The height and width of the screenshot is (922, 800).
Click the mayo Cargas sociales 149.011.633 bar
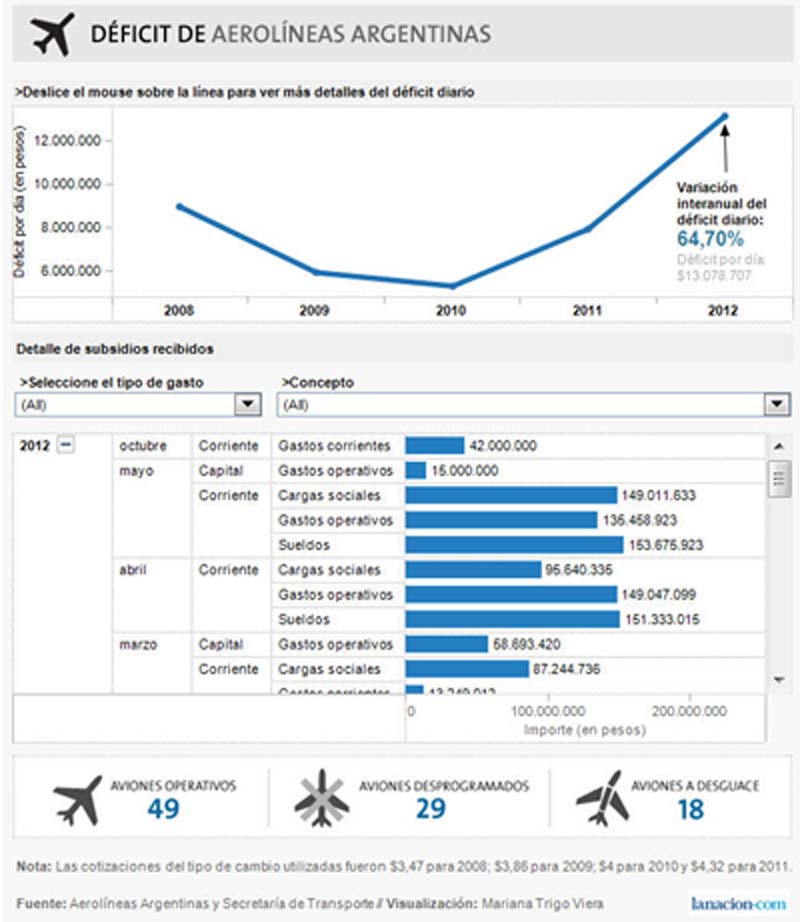(x=511, y=495)
